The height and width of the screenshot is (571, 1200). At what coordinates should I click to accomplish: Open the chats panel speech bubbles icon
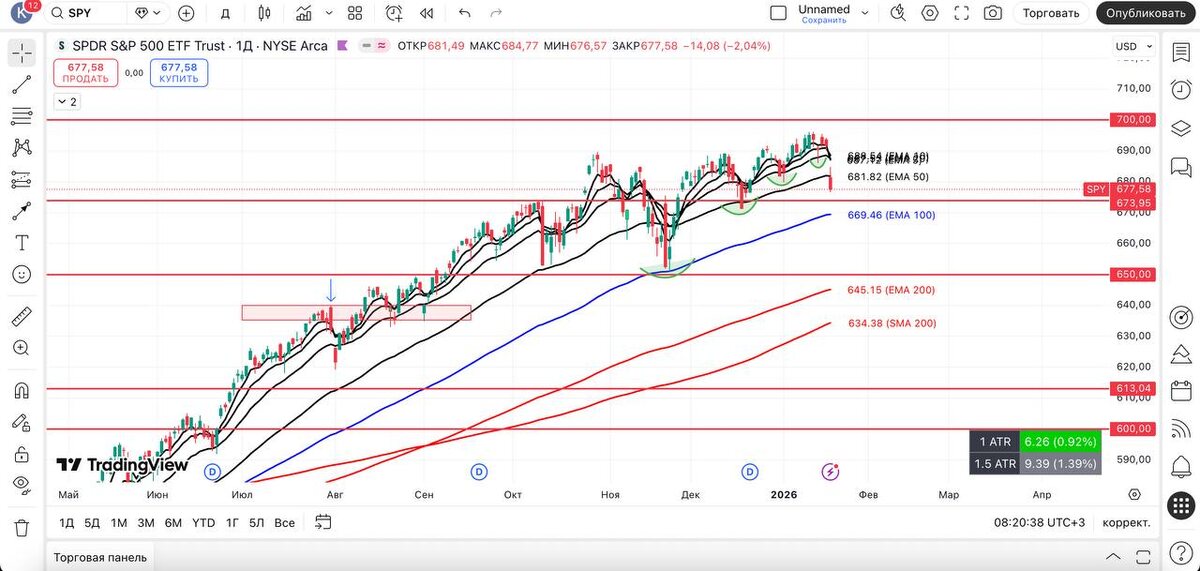click(1181, 167)
